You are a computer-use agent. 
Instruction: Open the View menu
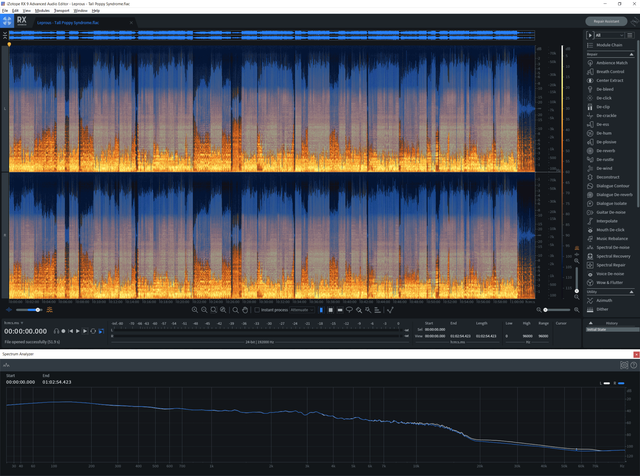tap(27, 11)
